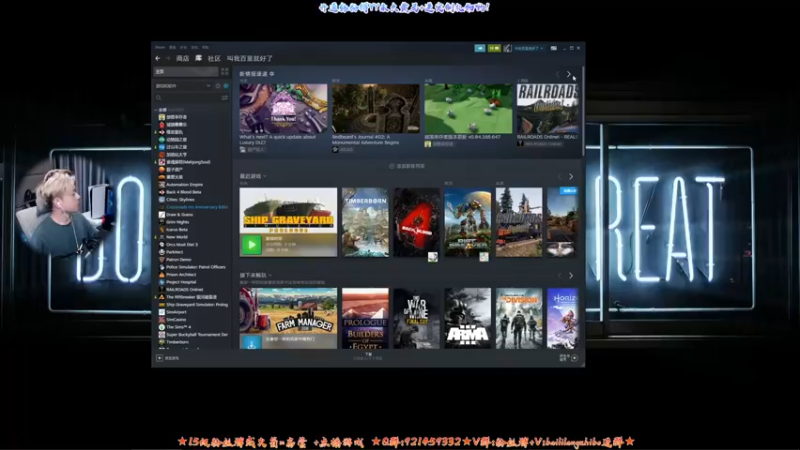Install Farm Manager with blue download button
The height and width of the screenshot is (450, 800).
point(251,343)
